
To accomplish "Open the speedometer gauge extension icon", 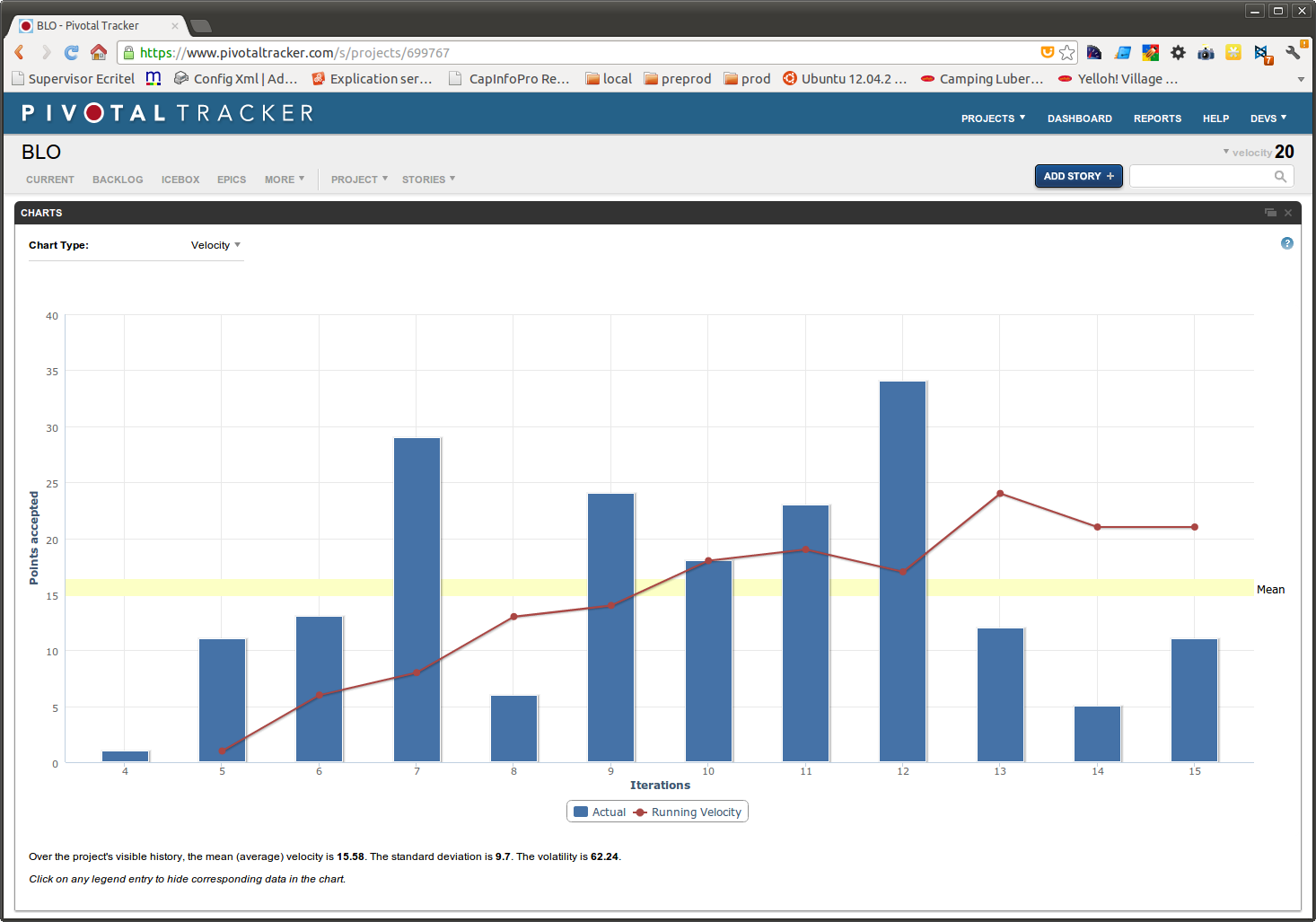I will click(x=1094, y=52).
